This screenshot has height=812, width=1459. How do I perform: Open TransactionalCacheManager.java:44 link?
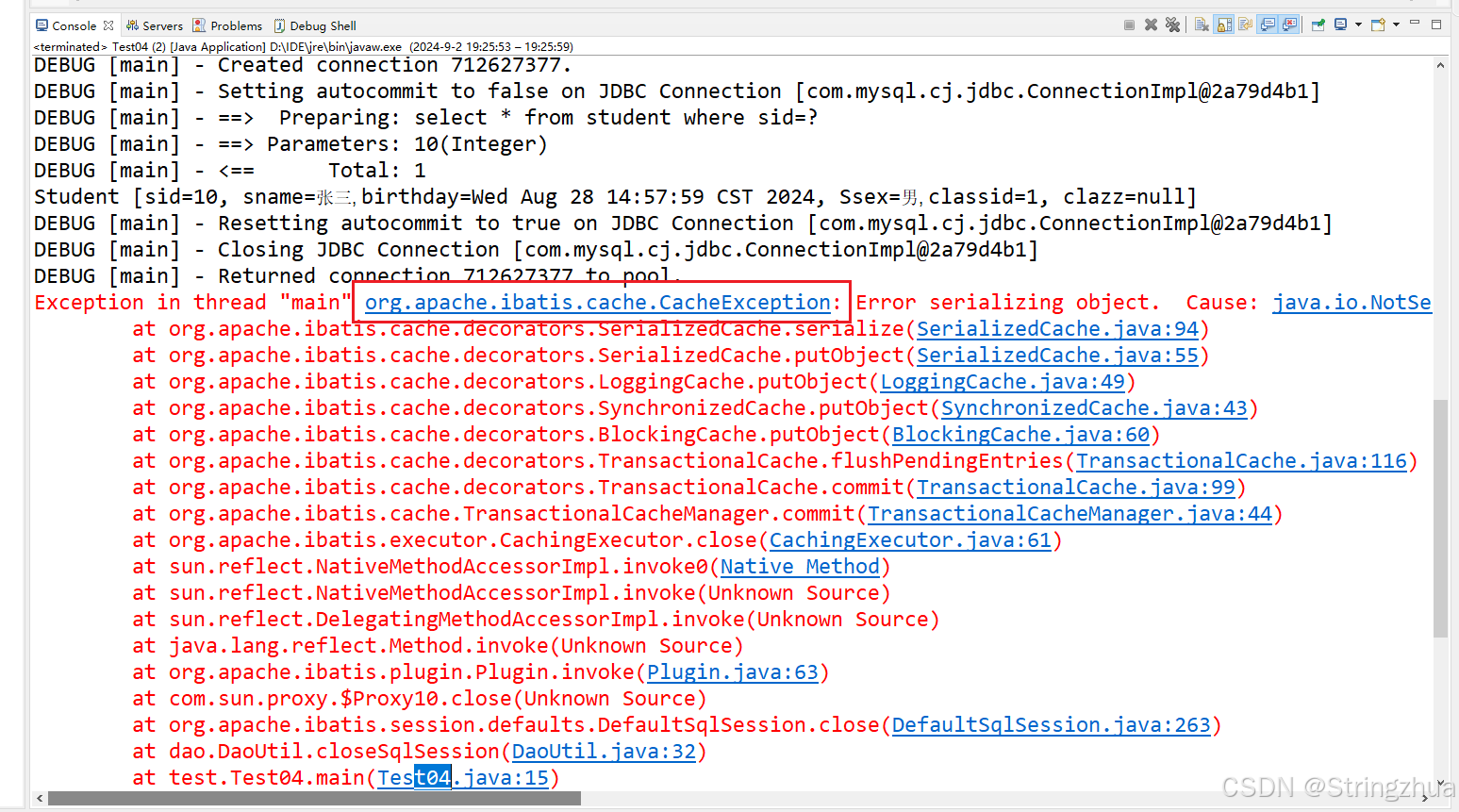(x=1069, y=514)
